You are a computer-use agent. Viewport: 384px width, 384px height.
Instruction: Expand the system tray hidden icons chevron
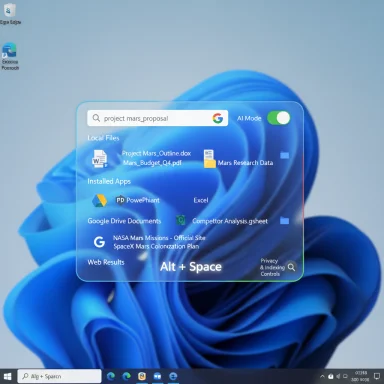tap(322, 377)
